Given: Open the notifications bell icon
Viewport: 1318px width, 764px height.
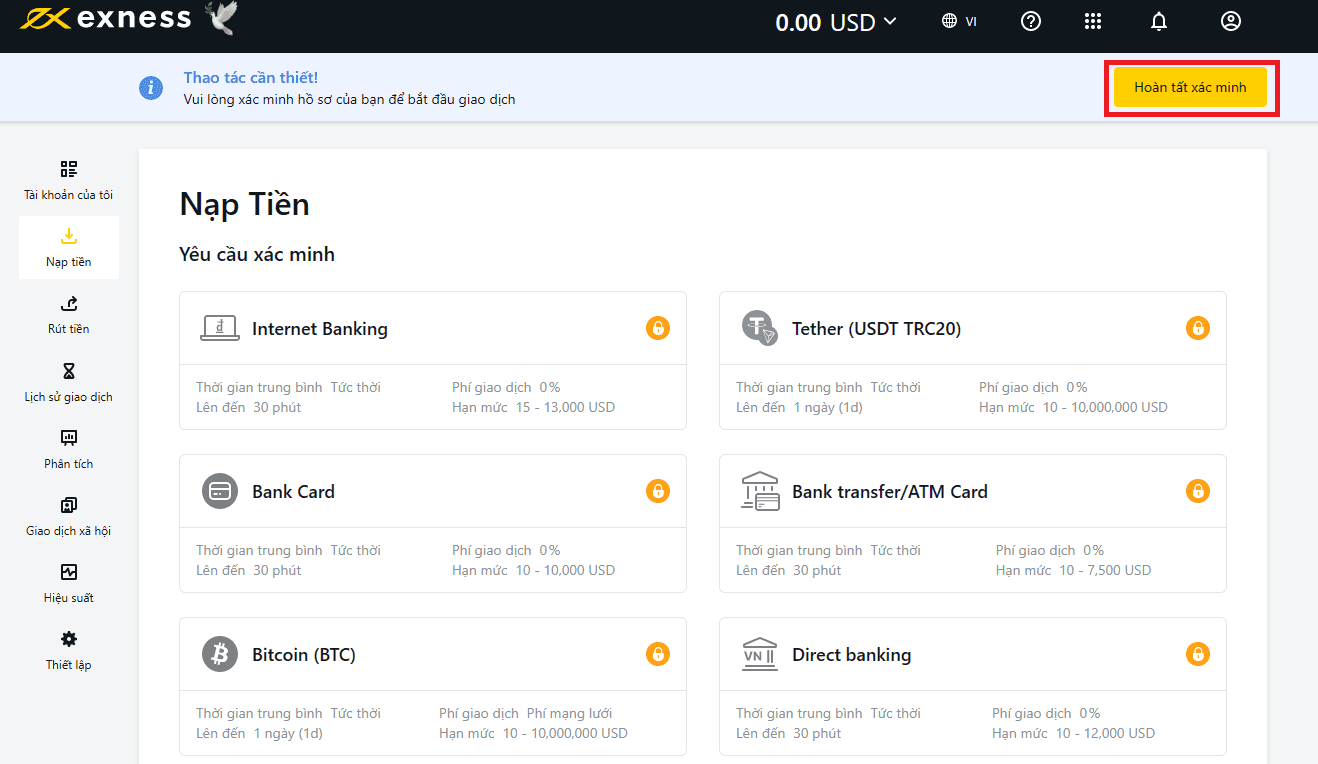Looking at the screenshot, I should [x=1159, y=21].
